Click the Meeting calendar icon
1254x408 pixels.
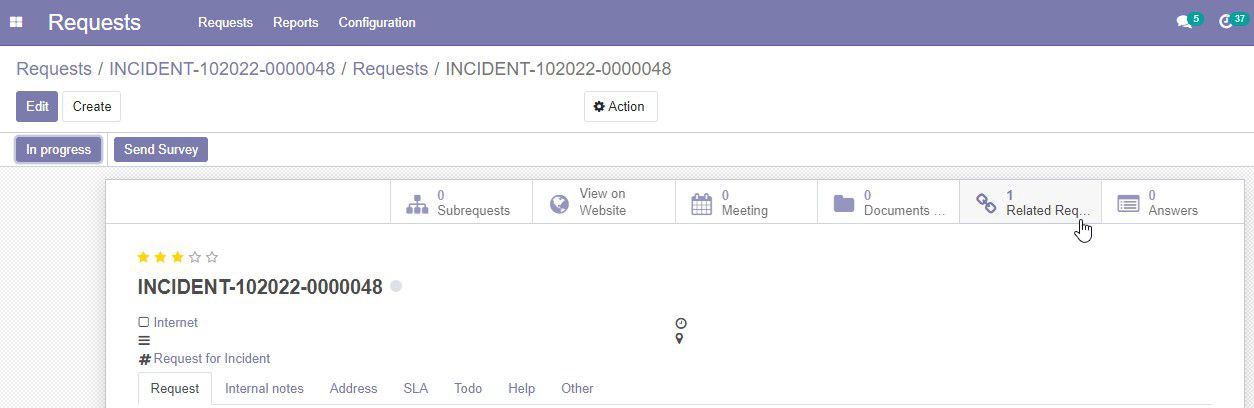click(x=702, y=204)
